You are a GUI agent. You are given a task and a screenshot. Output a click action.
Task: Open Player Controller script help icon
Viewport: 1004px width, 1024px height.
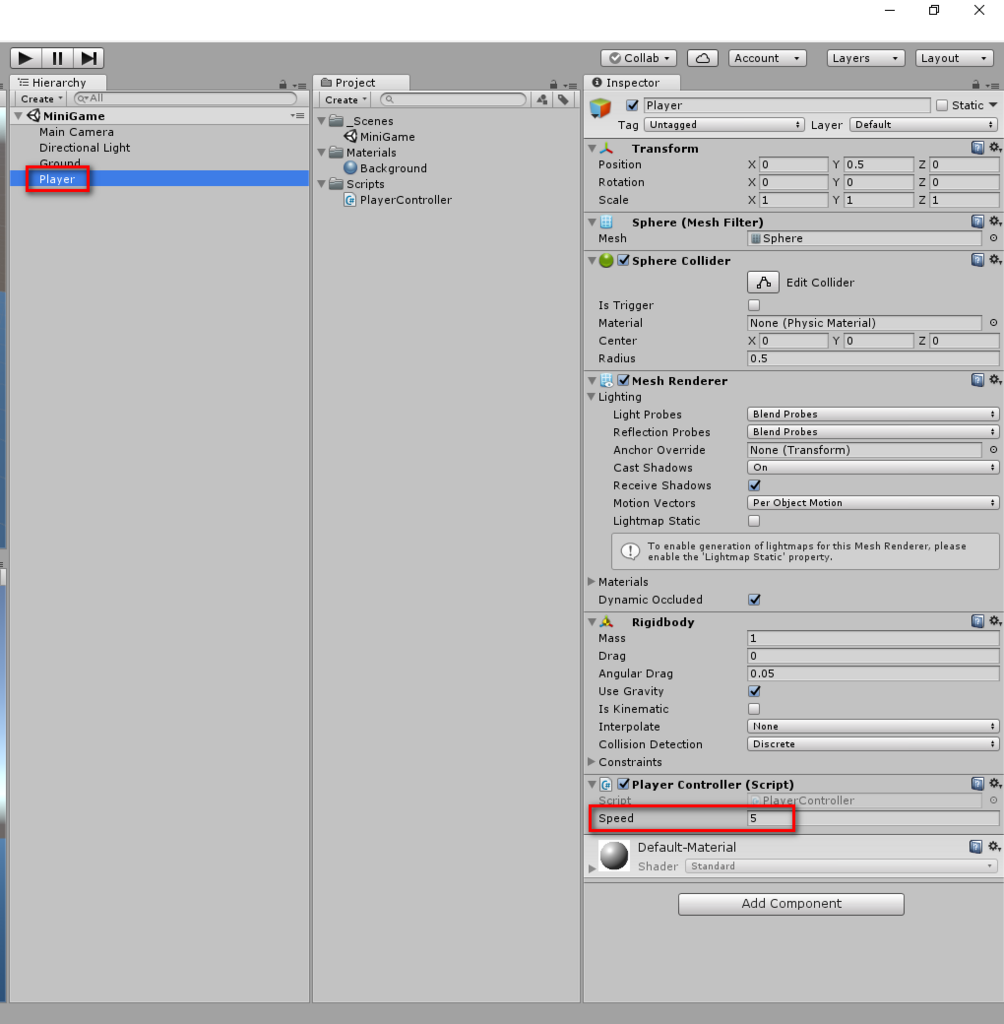coord(977,784)
